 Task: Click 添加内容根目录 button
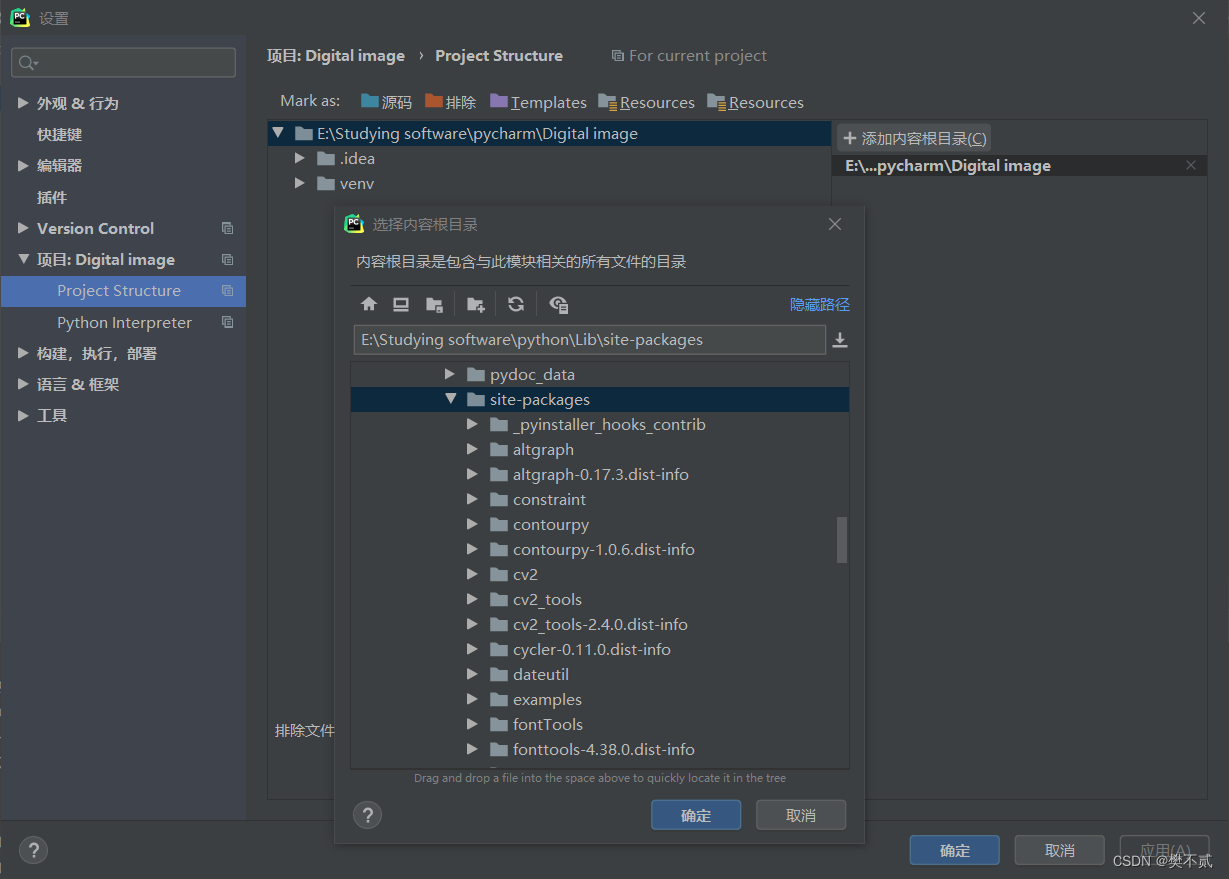click(x=914, y=138)
